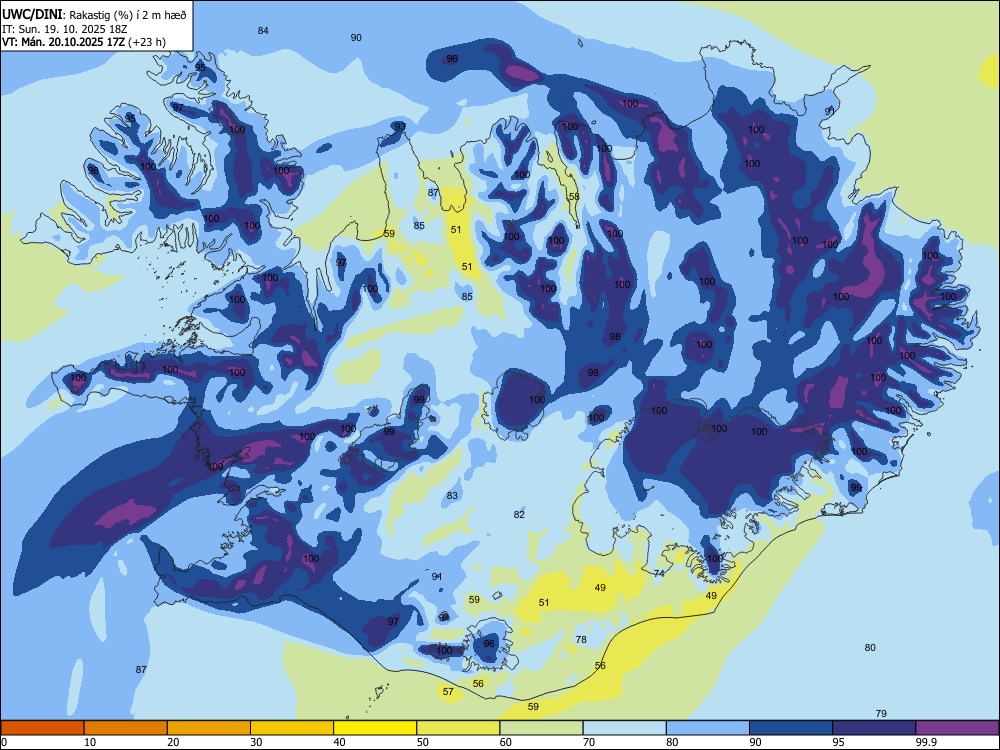Click the pale blue 70–80 legend swatch
Viewport: 1000px width, 750px height.
624,728
